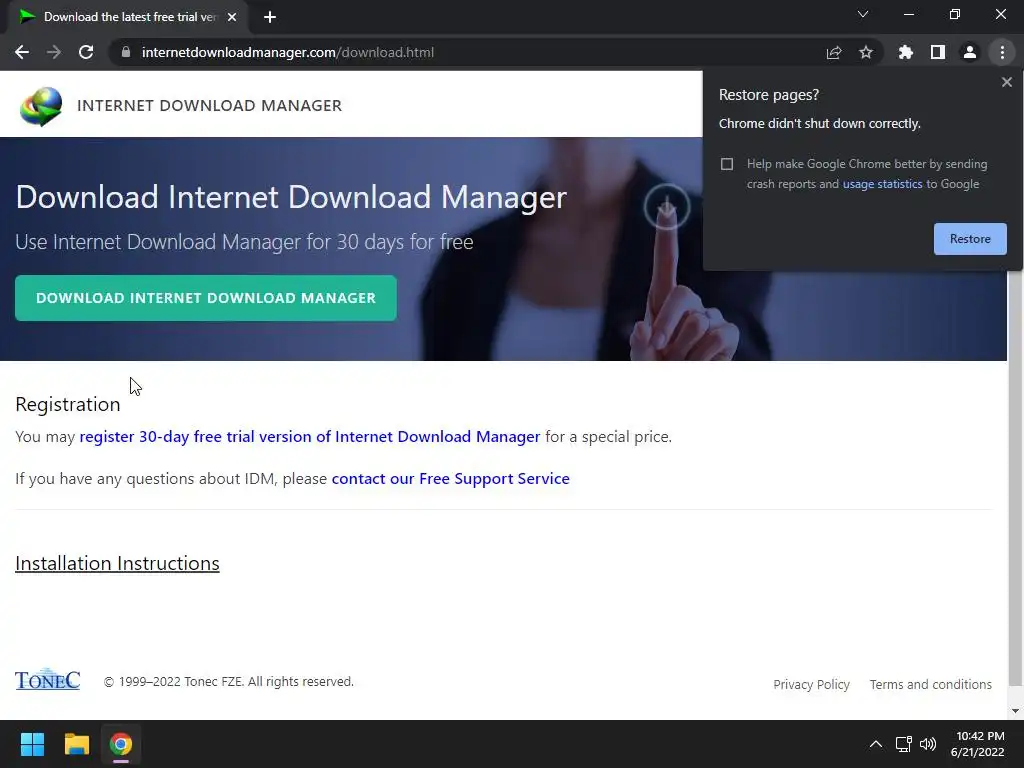Open the Extensions puzzle icon

[x=906, y=52]
